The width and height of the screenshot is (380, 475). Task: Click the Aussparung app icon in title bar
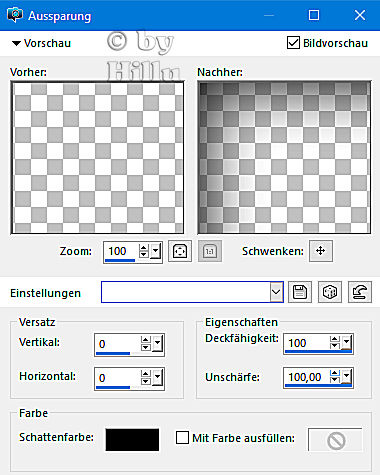click(15, 15)
